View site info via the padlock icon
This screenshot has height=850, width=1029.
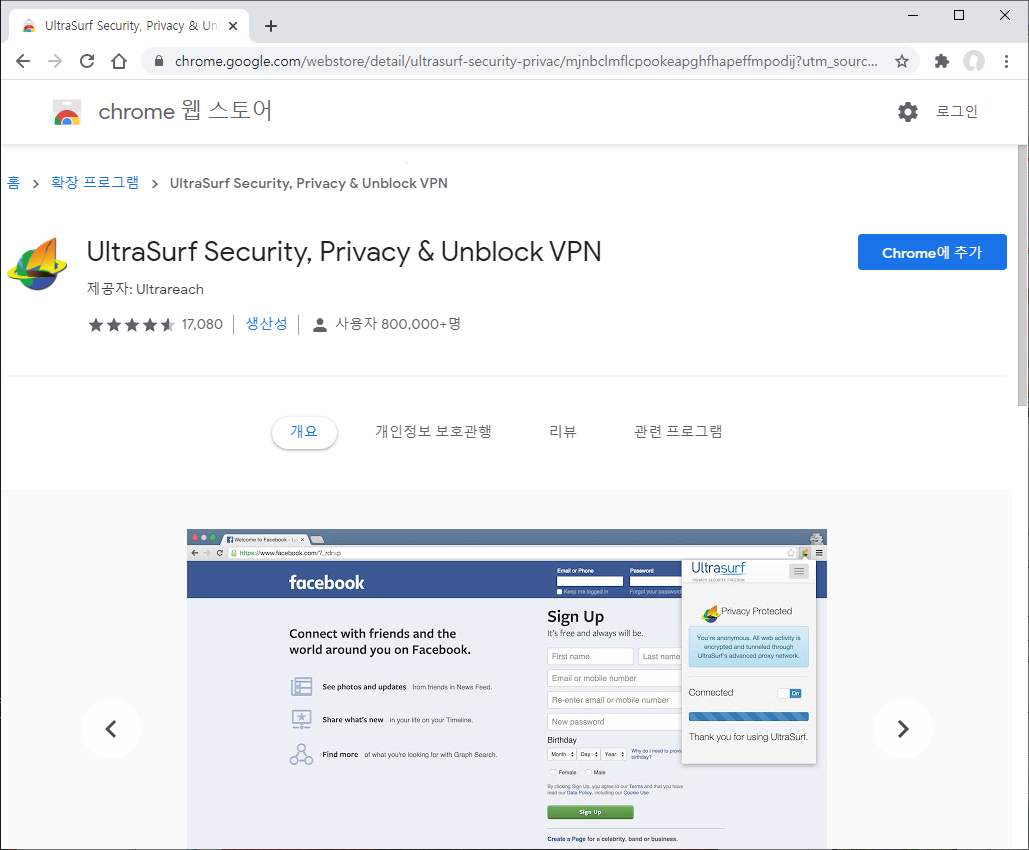tap(158, 61)
